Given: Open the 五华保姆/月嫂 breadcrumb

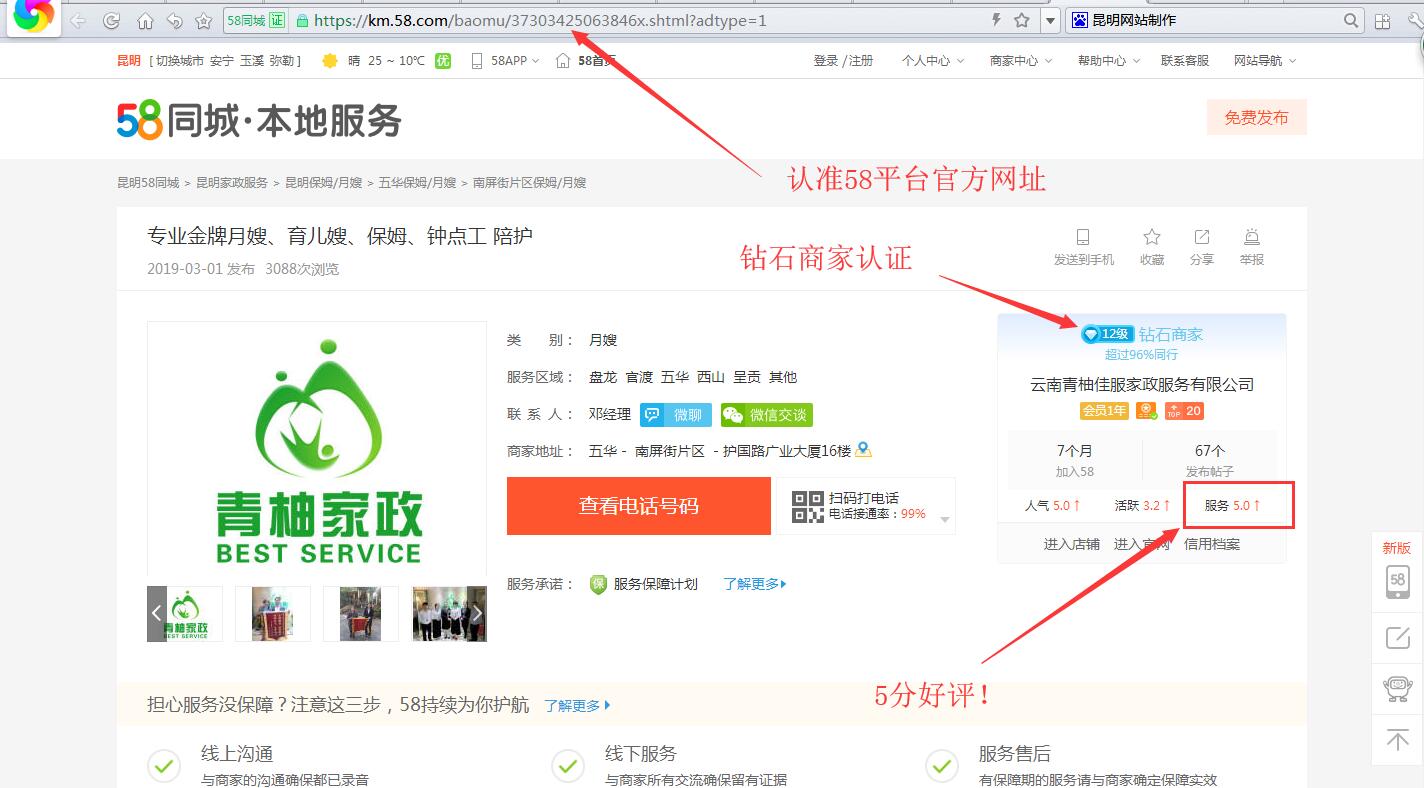Looking at the screenshot, I should [417, 183].
